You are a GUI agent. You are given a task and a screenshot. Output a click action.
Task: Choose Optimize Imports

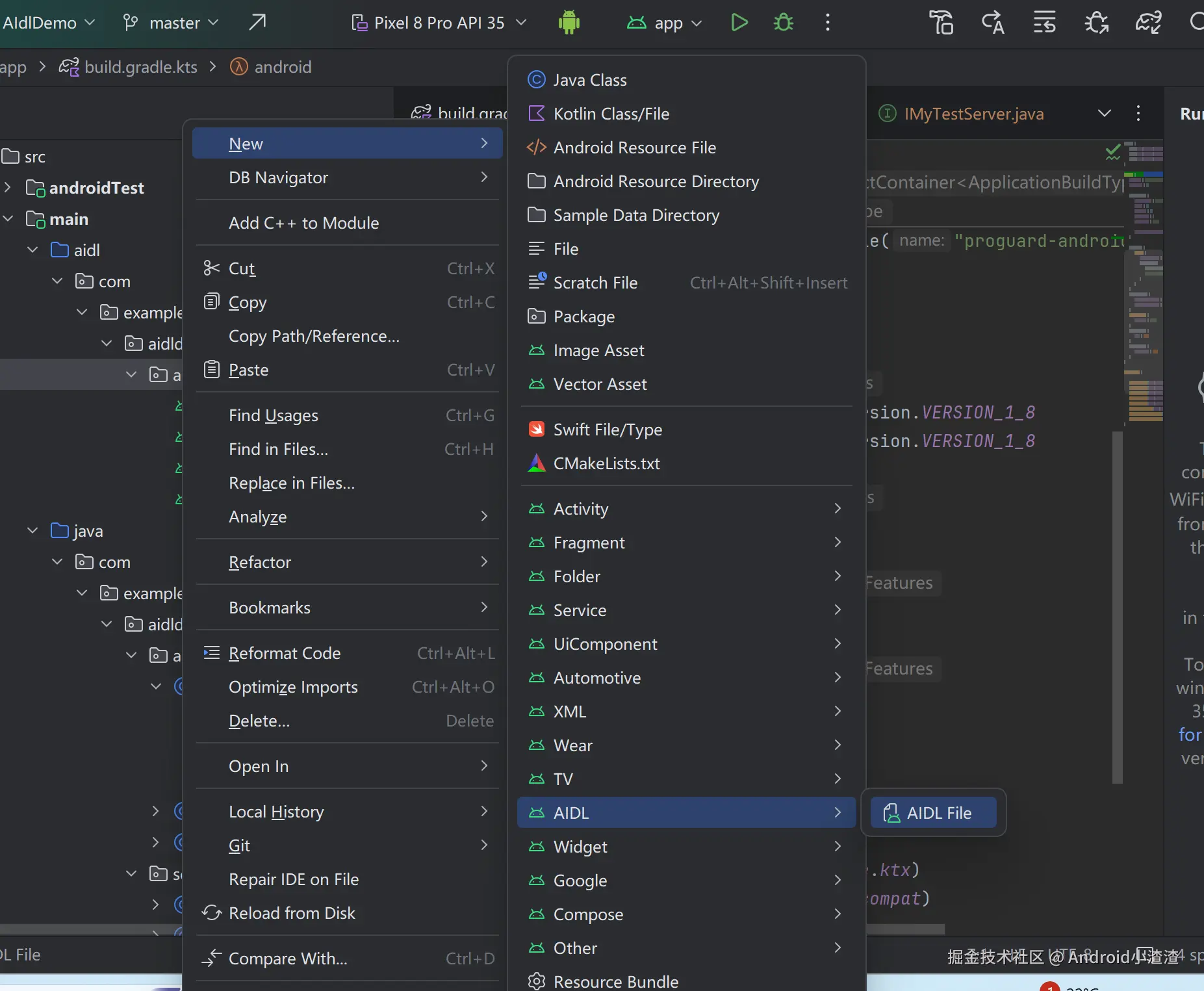click(348, 687)
